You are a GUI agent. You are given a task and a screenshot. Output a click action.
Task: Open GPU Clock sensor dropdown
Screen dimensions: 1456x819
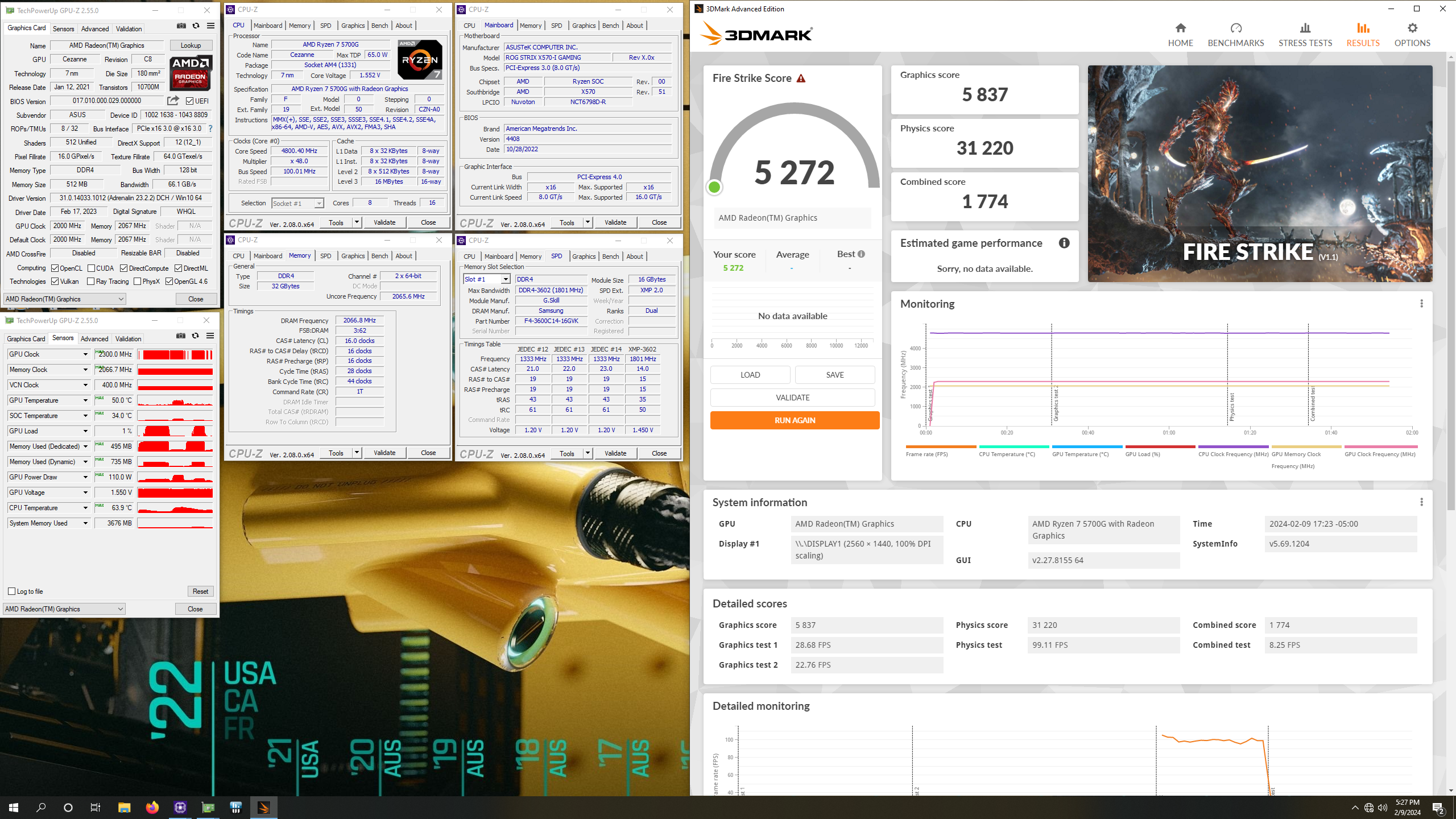pyautogui.click(x=85, y=354)
